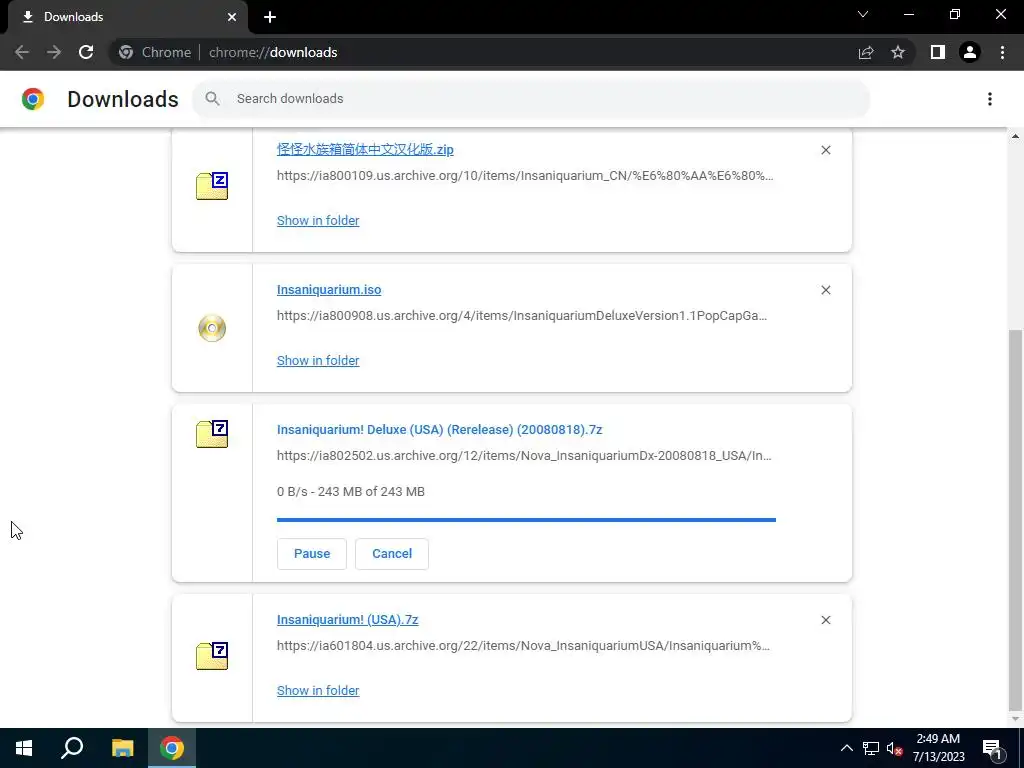Cancel the Insaniquarium Deluxe download
The height and width of the screenshot is (768, 1024).
[x=392, y=554]
